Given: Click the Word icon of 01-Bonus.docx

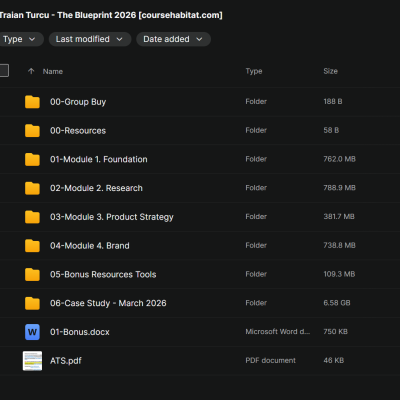Looking at the screenshot, I should coord(32,332).
